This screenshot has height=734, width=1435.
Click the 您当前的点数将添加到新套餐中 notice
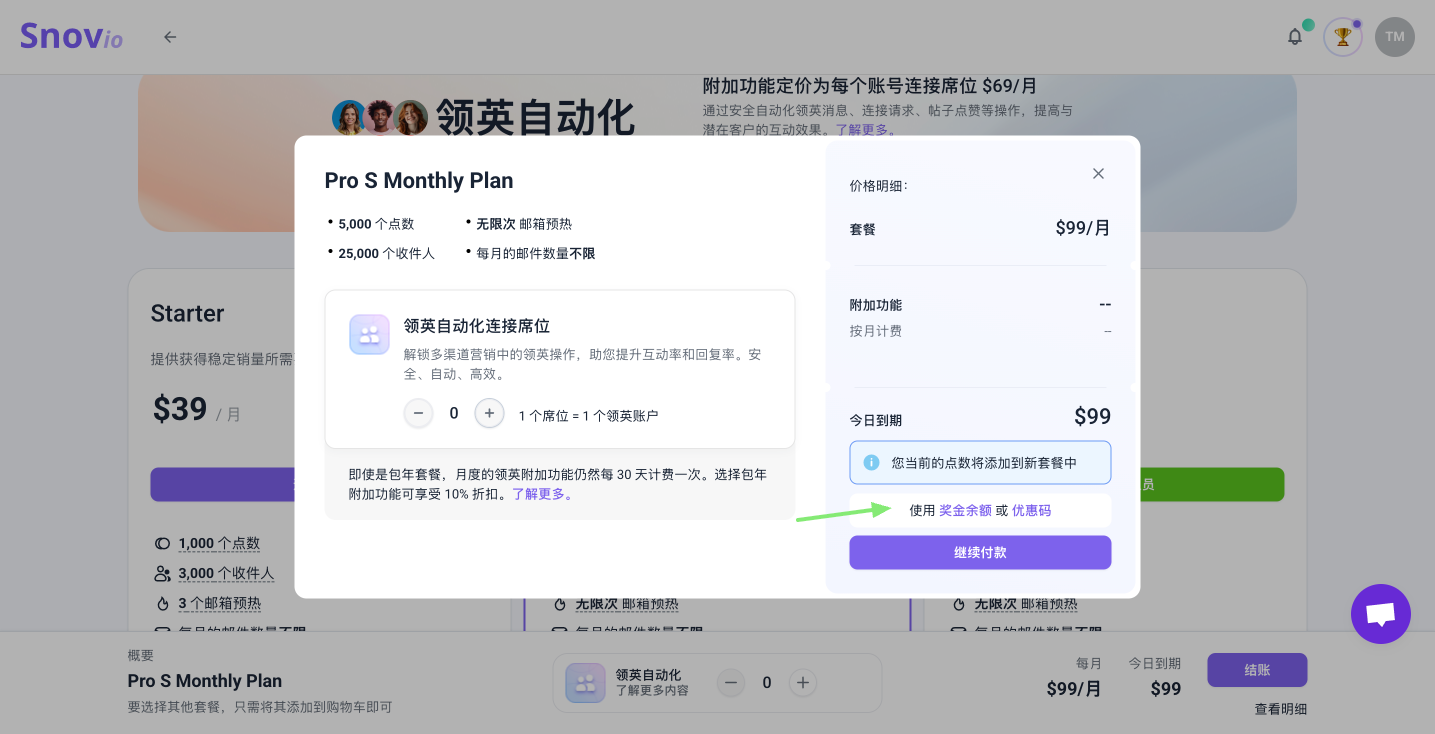pyautogui.click(x=980, y=463)
